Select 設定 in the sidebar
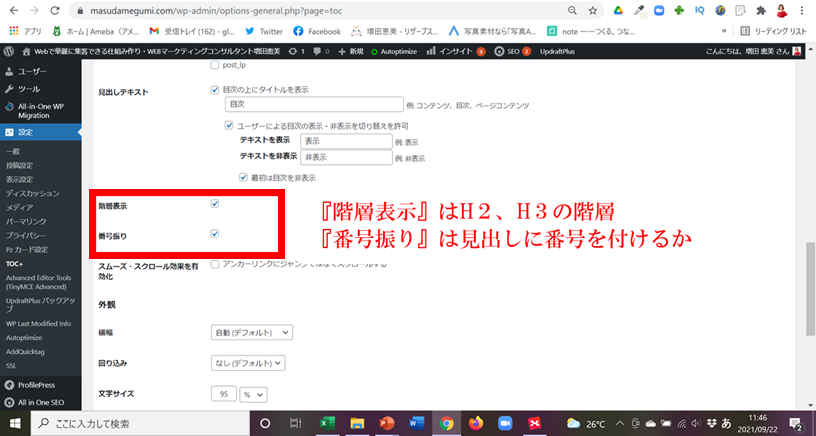816x436 pixels. 41,132
